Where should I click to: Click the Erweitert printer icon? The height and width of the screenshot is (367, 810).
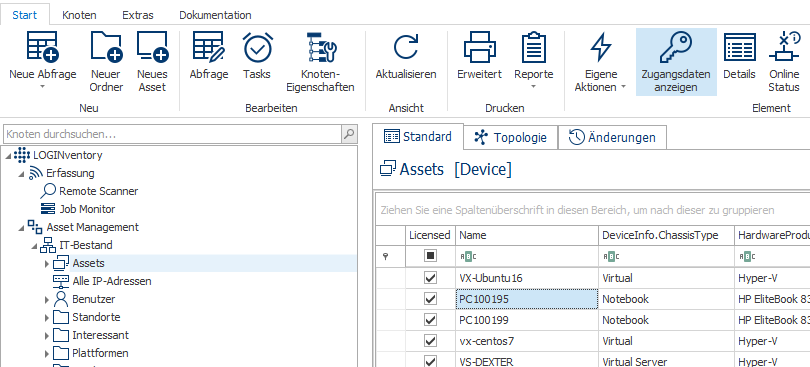coord(479,47)
